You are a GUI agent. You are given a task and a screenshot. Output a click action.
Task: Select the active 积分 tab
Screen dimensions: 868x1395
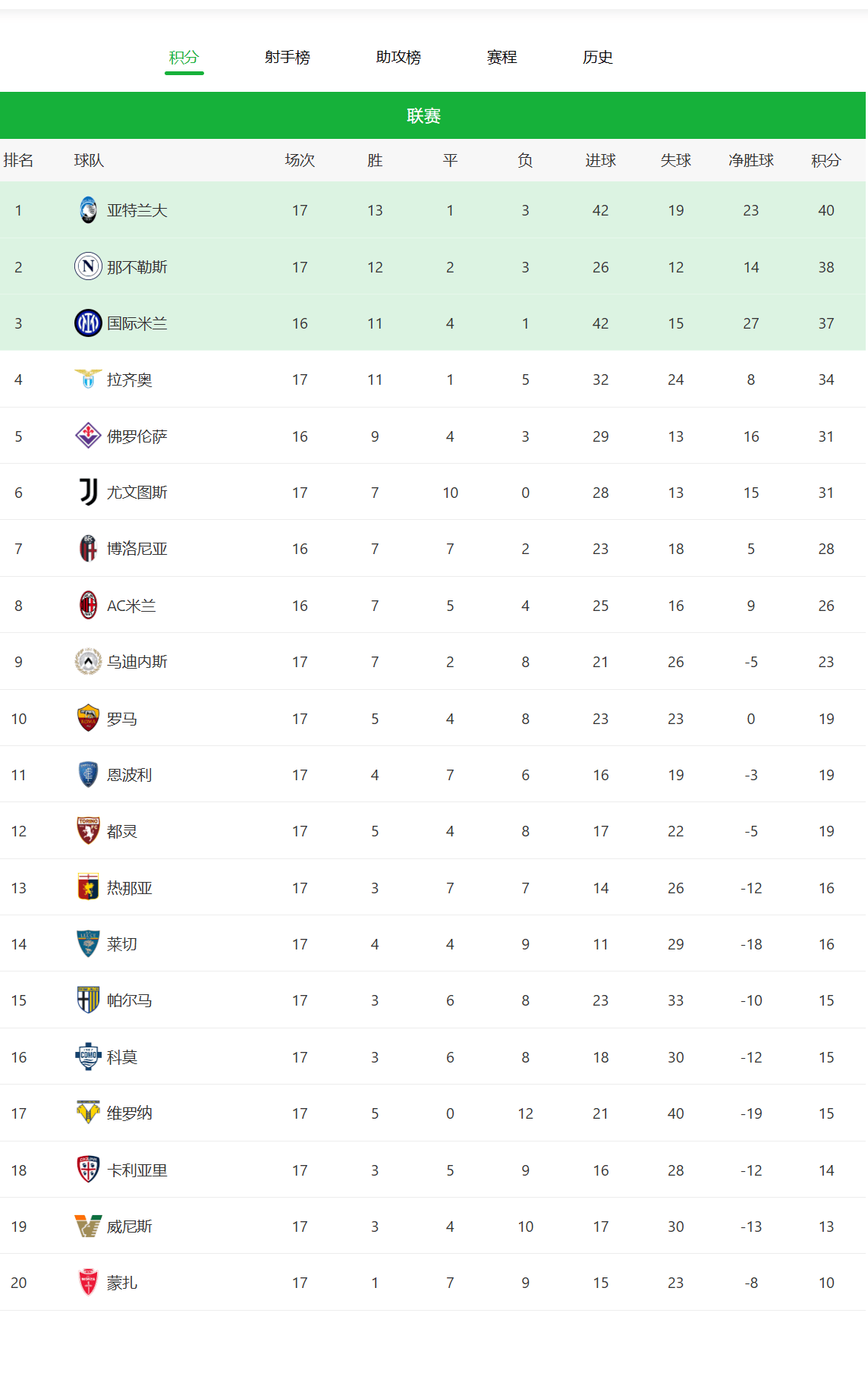(x=184, y=57)
